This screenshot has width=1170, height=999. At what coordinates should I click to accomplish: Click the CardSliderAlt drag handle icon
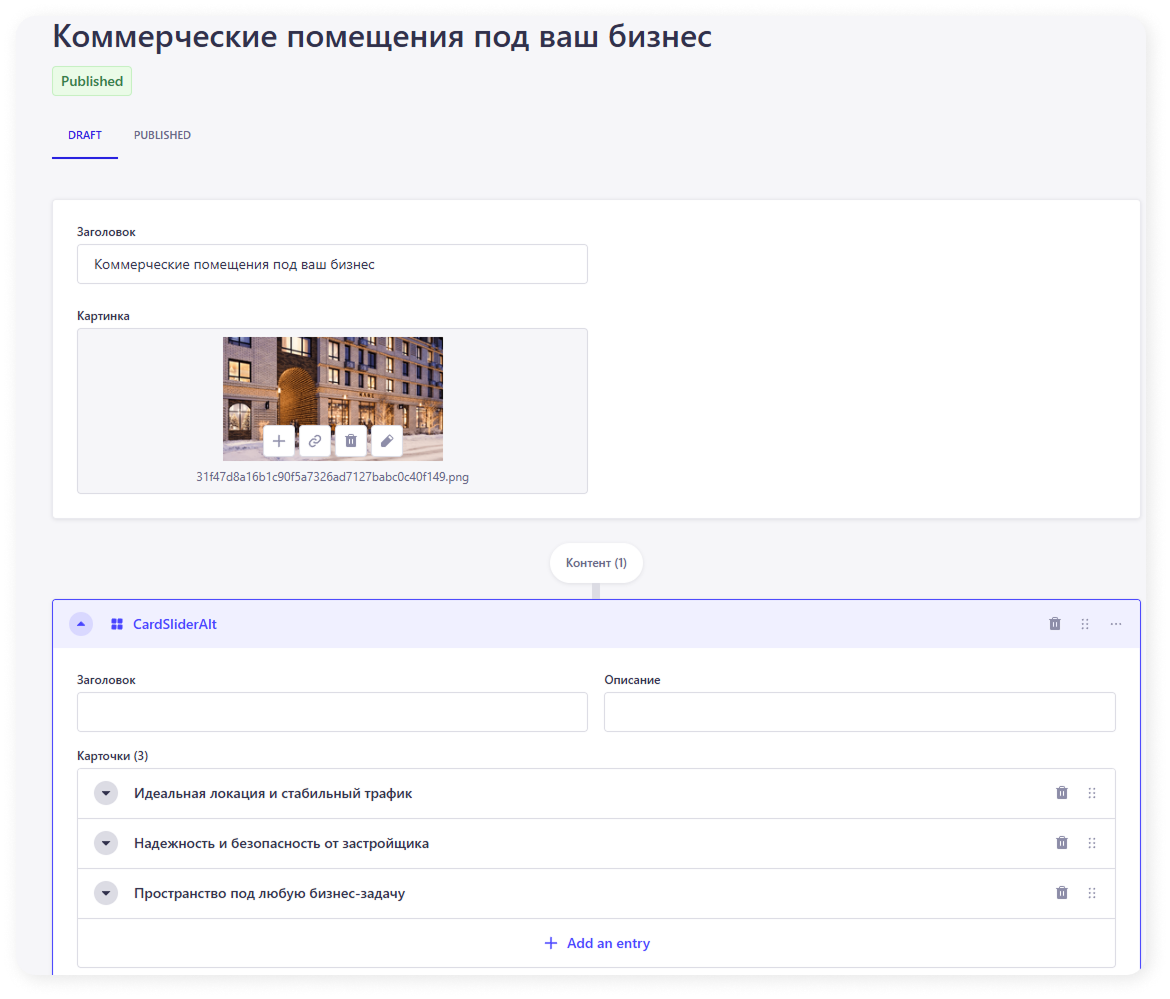click(1085, 624)
